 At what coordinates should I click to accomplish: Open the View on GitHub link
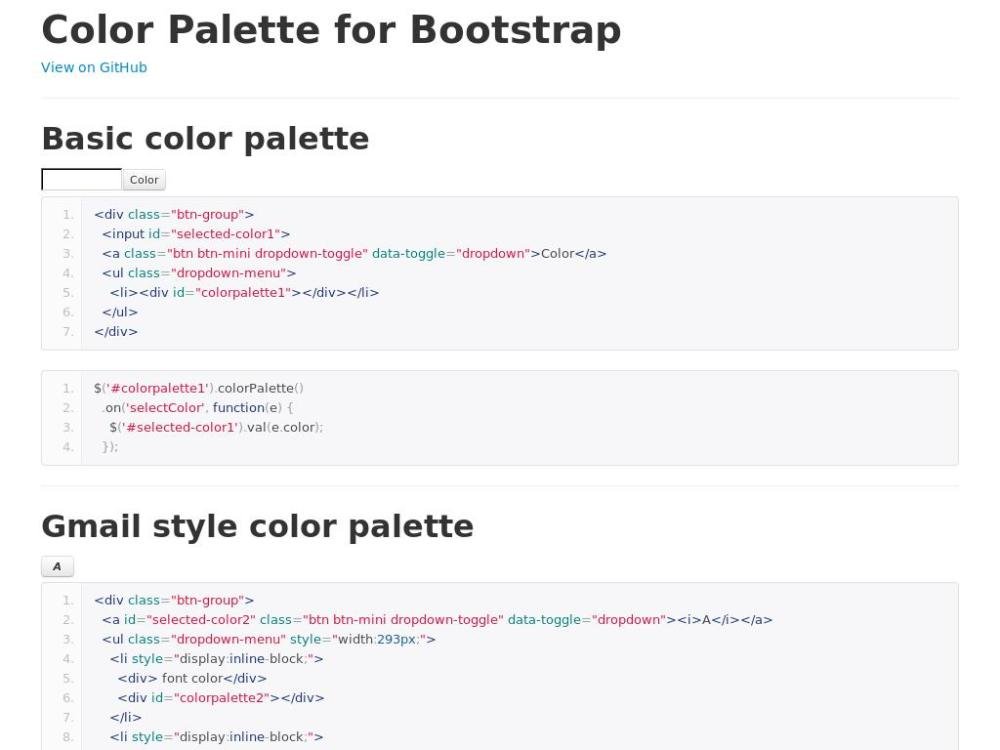point(94,67)
